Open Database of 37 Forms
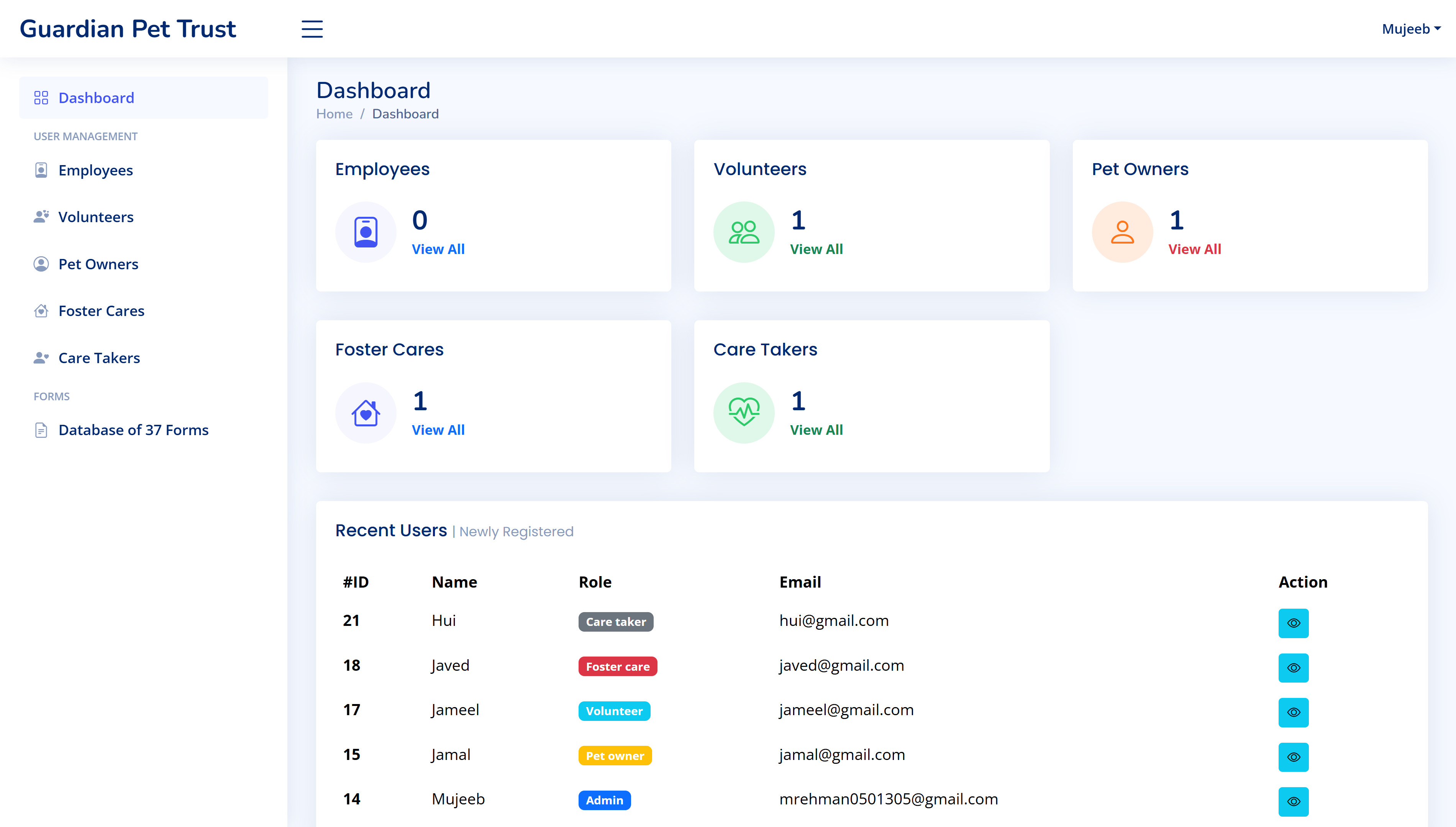Screen dimensions: 1456x827 tap(133, 430)
